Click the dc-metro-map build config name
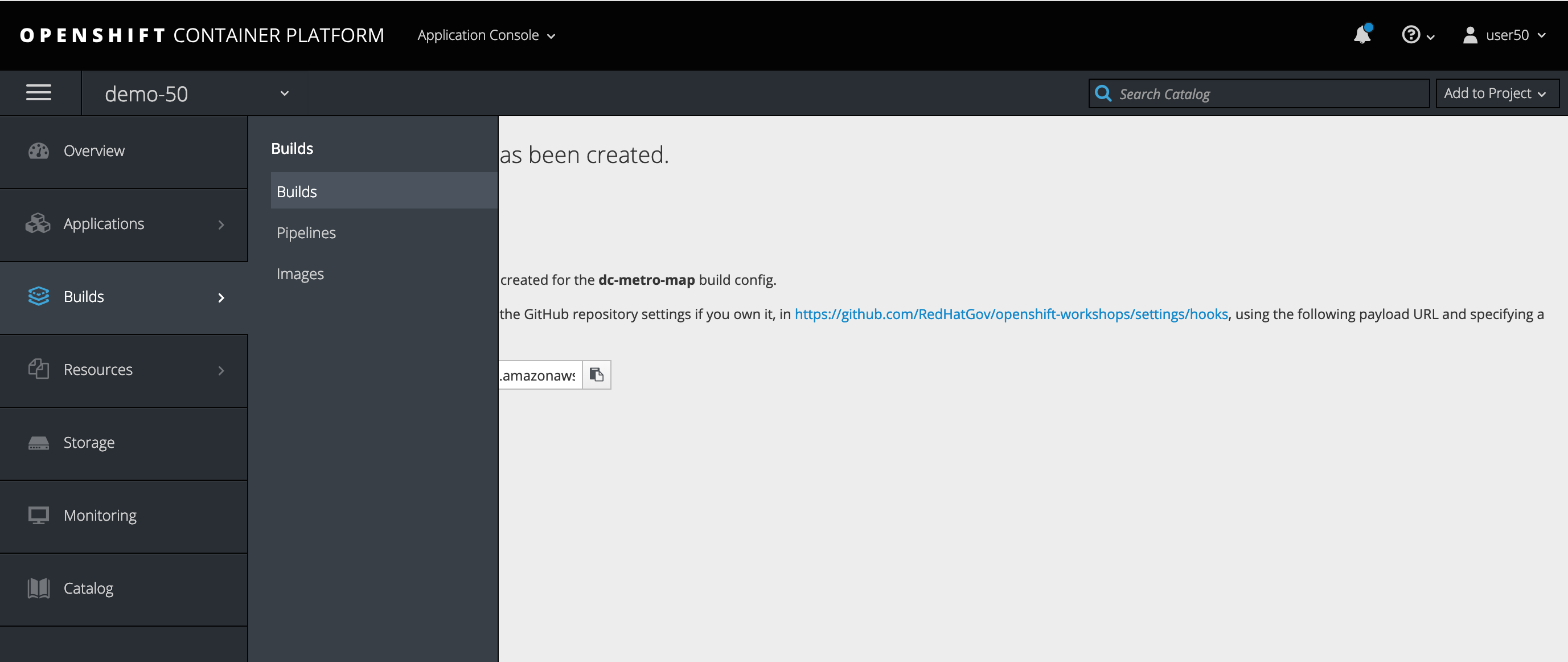The width and height of the screenshot is (1568, 662). click(646, 280)
